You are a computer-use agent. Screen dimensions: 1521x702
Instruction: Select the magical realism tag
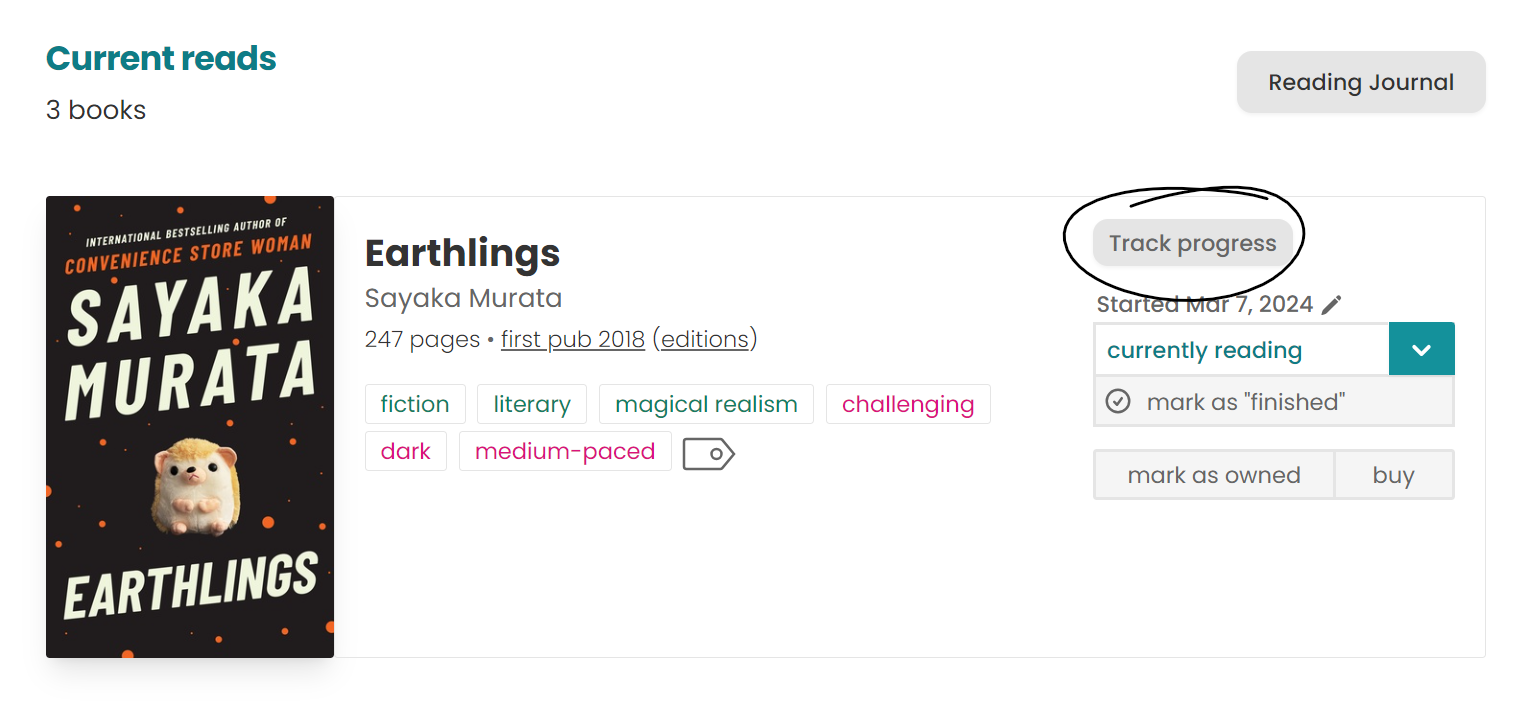(x=706, y=404)
